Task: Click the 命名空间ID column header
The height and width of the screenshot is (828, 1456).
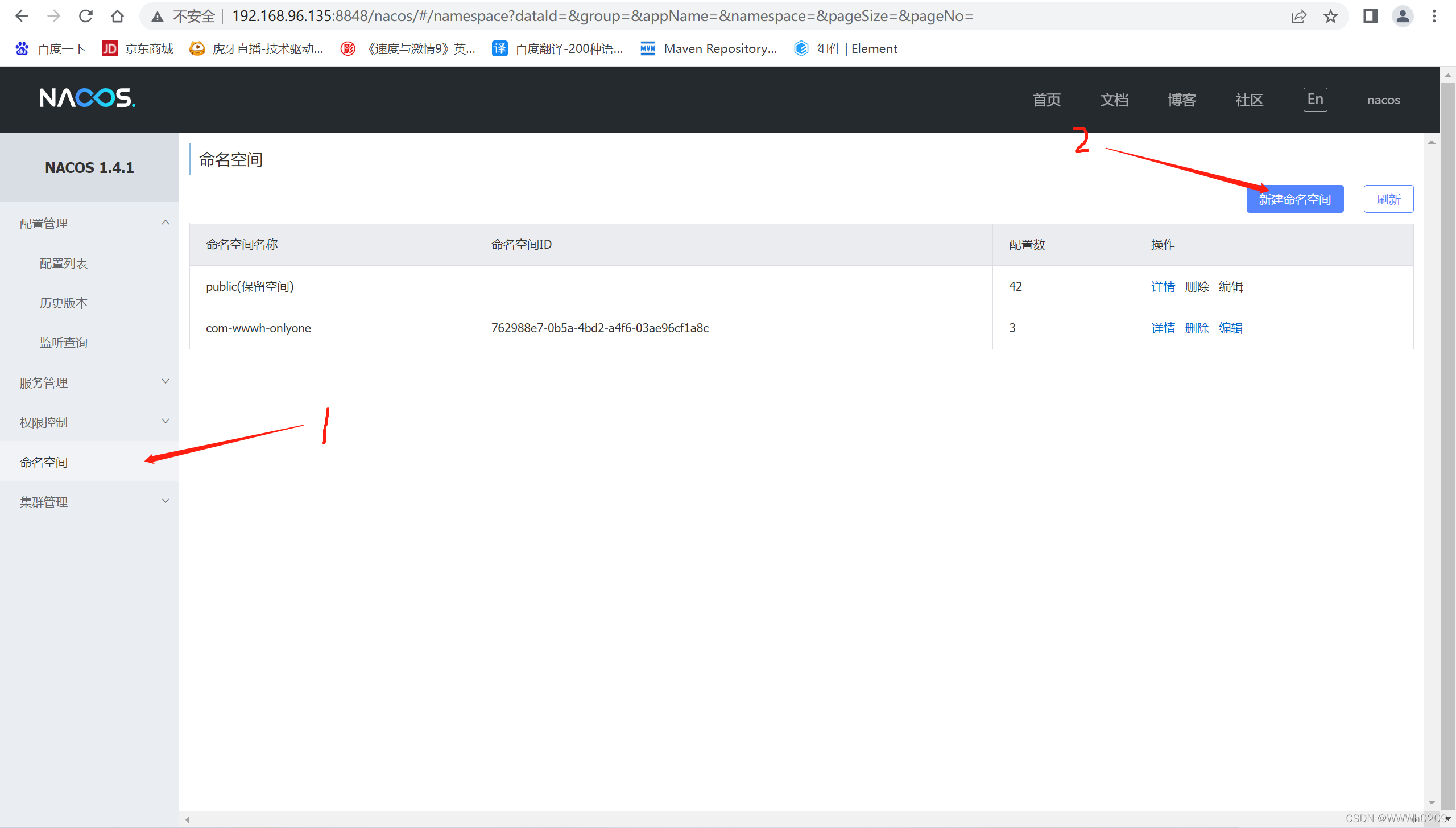Action: point(734,245)
